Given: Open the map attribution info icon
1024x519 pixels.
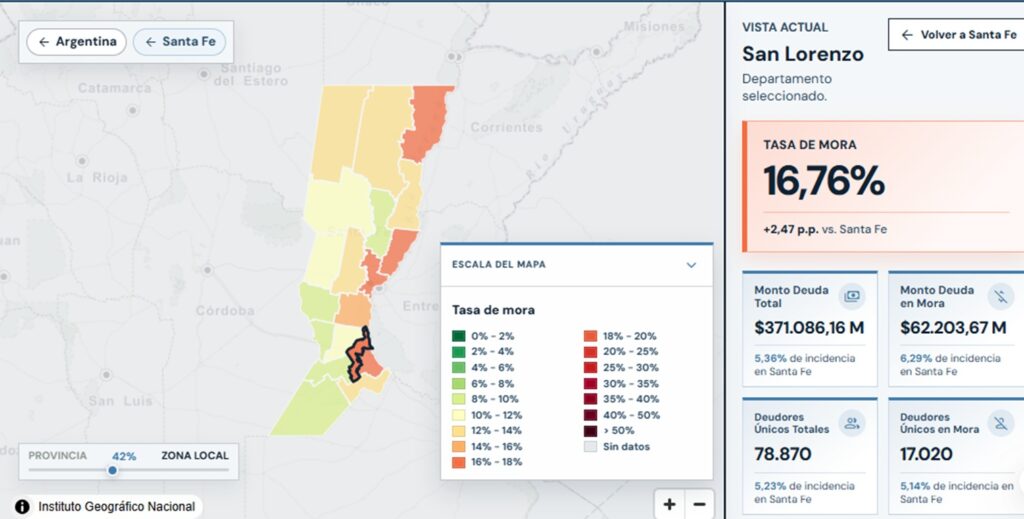Looking at the screenshot, I should [22, 507].
